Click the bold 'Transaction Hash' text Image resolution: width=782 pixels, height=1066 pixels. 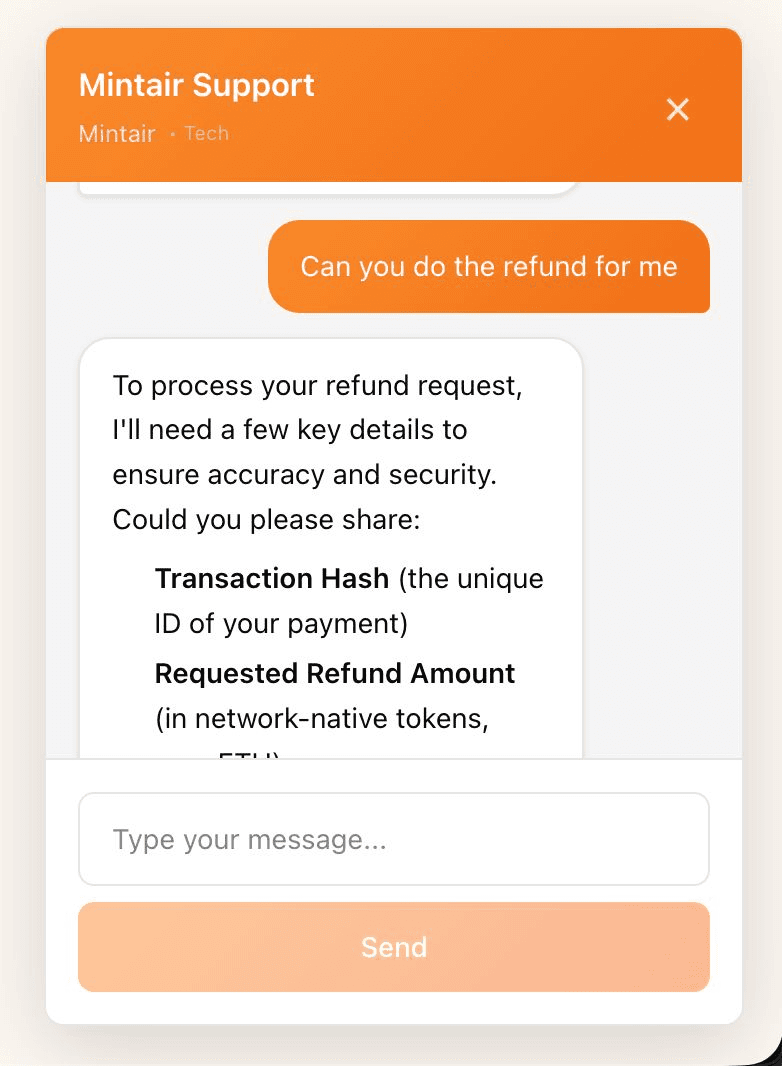(272, 578)
